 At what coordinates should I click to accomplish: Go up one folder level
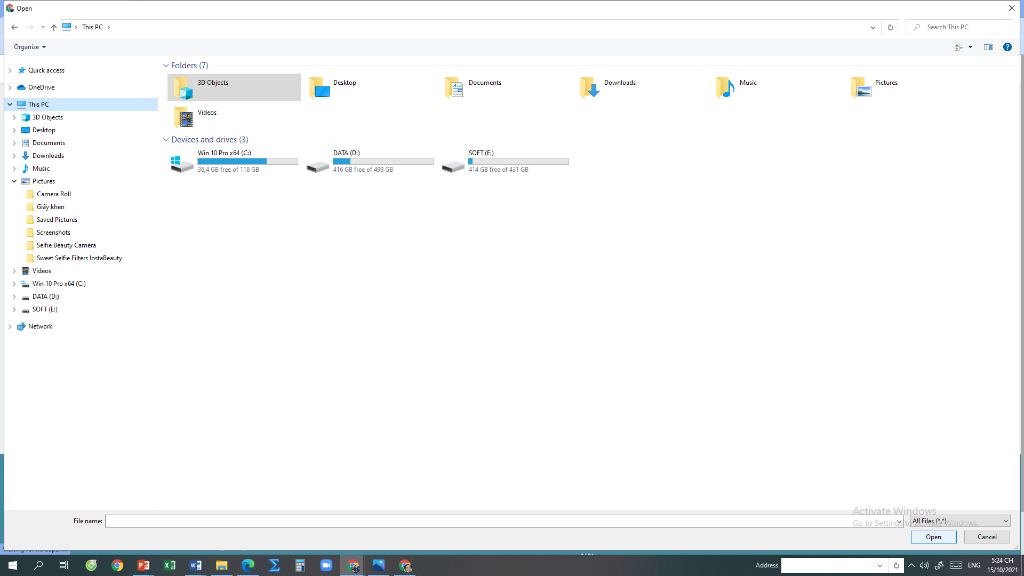(x=54, y=27)
